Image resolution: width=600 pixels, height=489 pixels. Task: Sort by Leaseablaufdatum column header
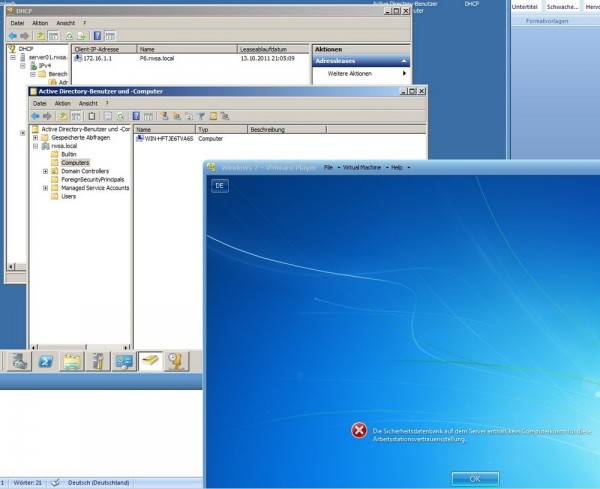(x=273, y=49)
